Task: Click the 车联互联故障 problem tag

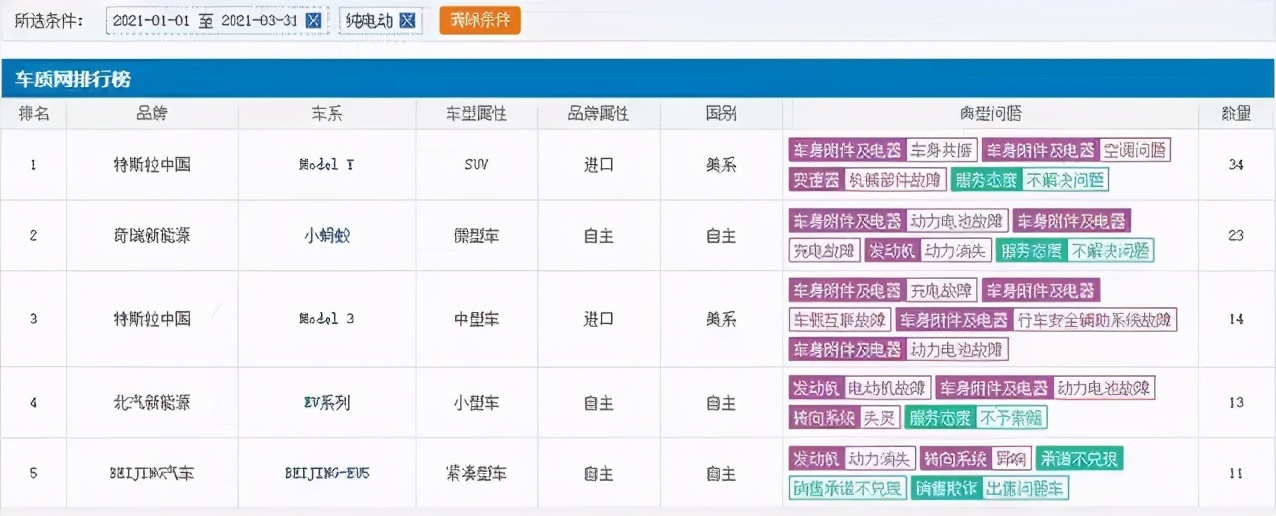Action: click(x=839, y=320)
